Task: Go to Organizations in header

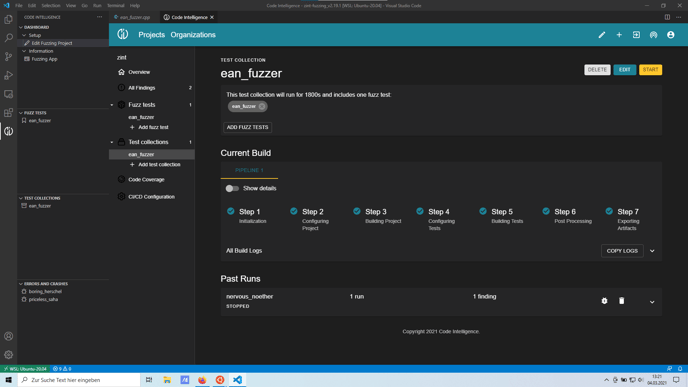Action: click(x=193, y=35)
